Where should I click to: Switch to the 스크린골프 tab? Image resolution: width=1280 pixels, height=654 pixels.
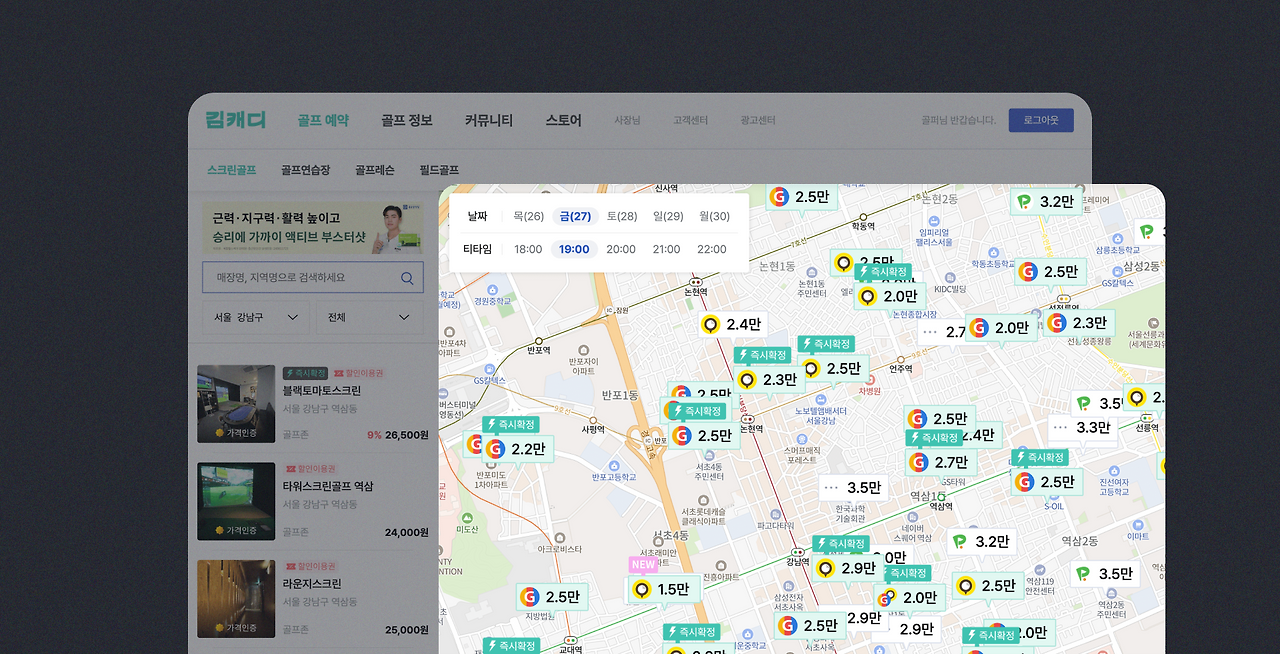(x=232, y=170)
